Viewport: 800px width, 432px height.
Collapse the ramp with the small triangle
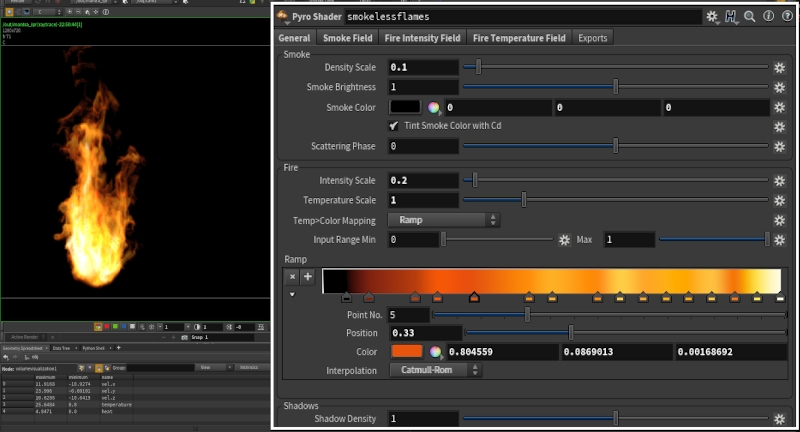(x=293, y=295)
